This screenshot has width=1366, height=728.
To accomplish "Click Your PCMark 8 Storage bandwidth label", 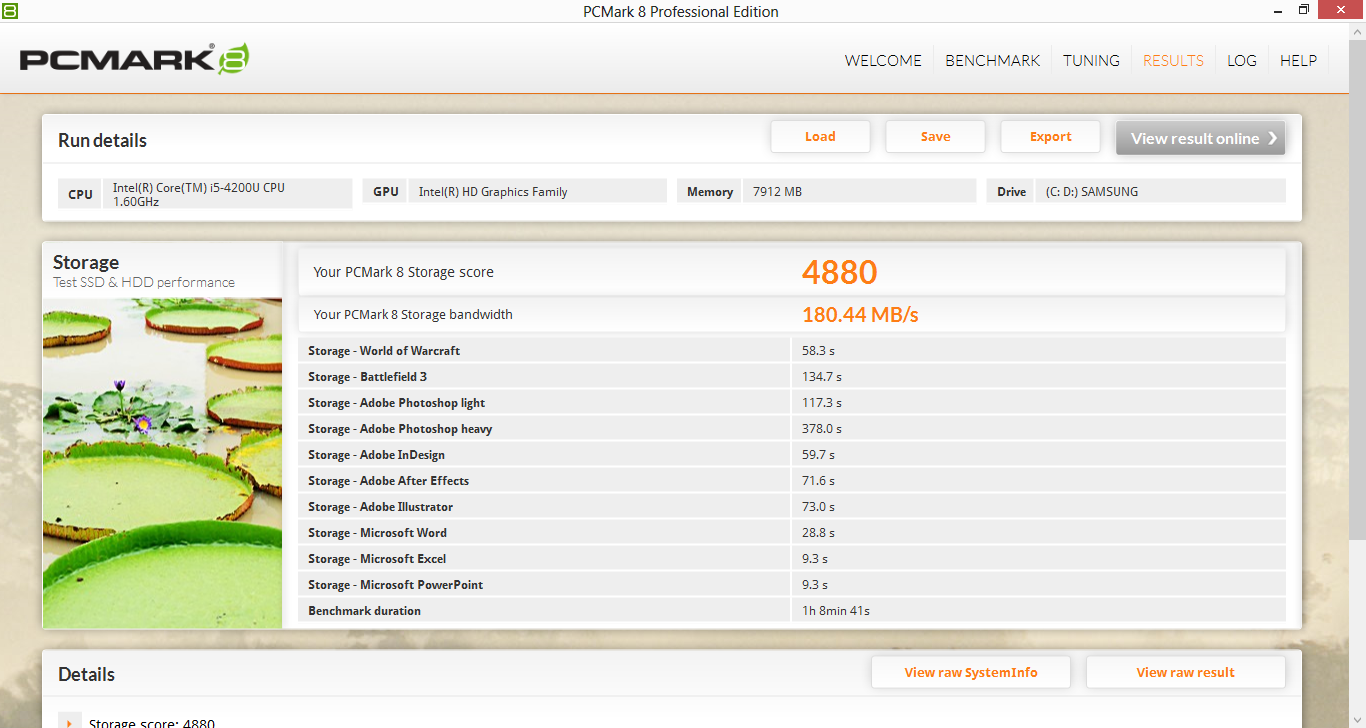I will click(x=413, y=314).
